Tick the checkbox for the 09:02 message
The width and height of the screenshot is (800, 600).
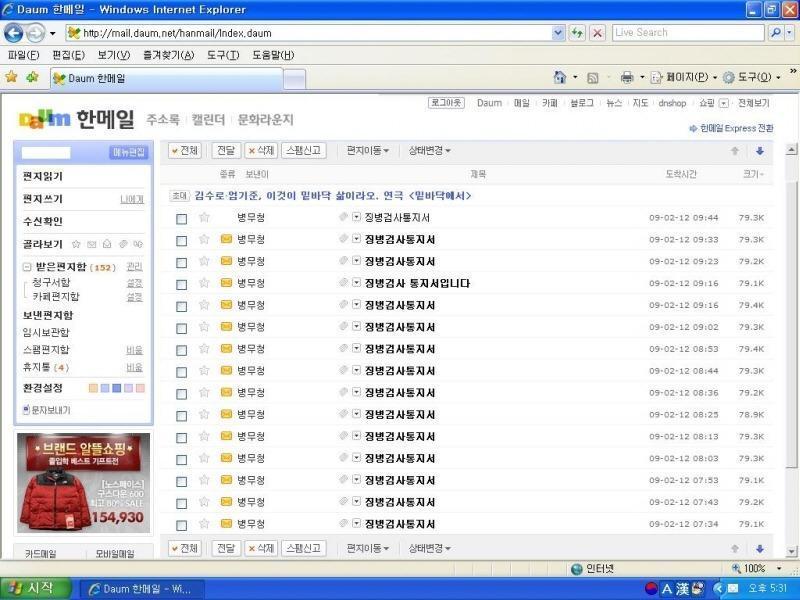coord(181,329)
